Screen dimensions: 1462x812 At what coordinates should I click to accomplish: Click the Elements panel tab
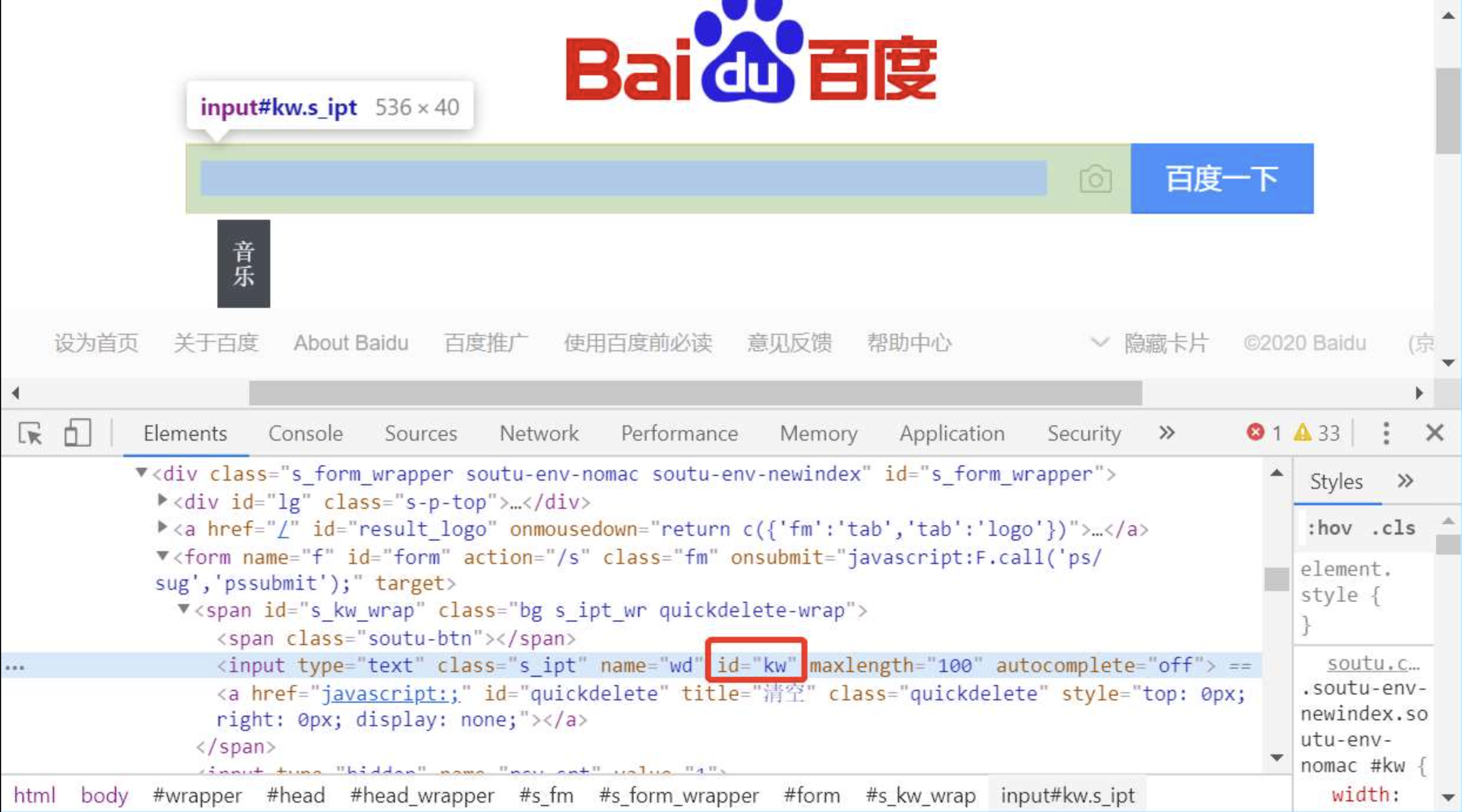pyautogui.click(x=184, y=433)
